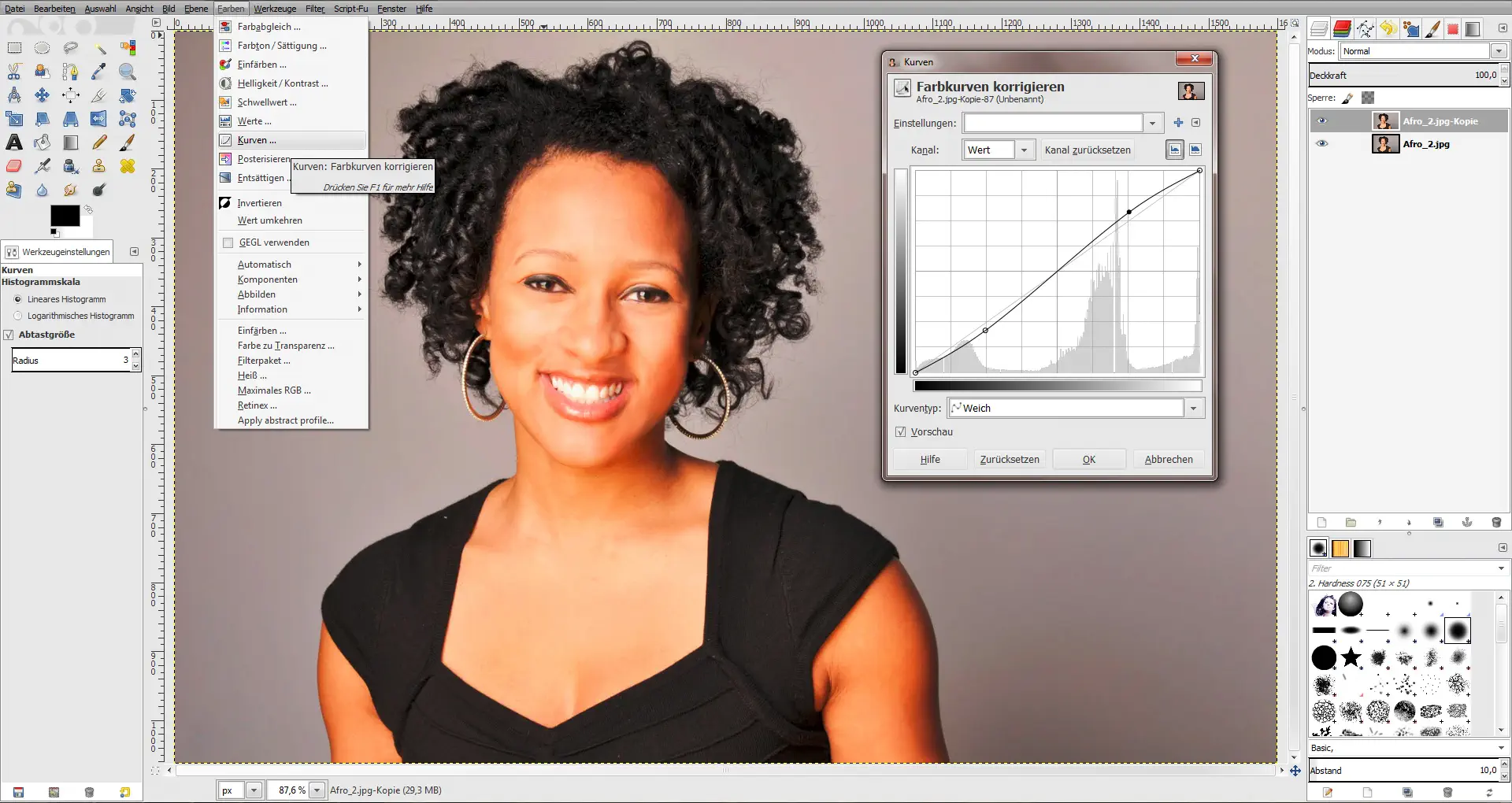
Task: Click the Smudge tool icon
Action: (x=71, y=190)
